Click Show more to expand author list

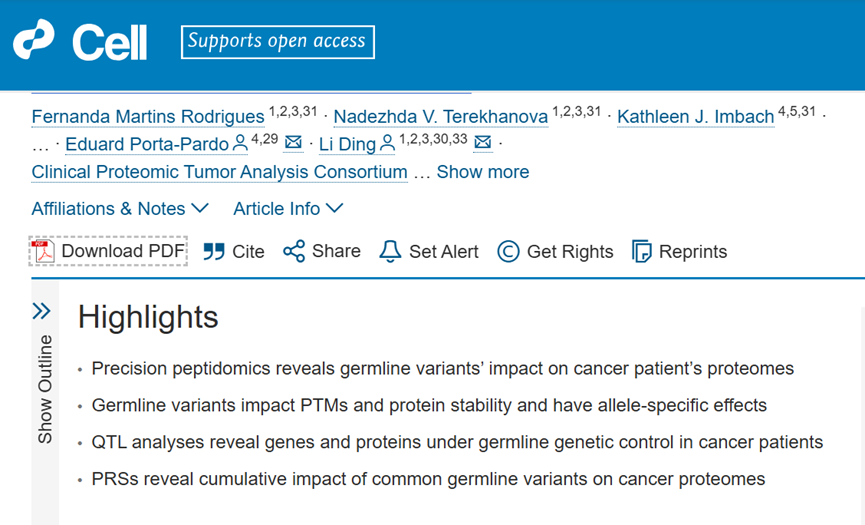pyautogui.click(x=483, y=172)
